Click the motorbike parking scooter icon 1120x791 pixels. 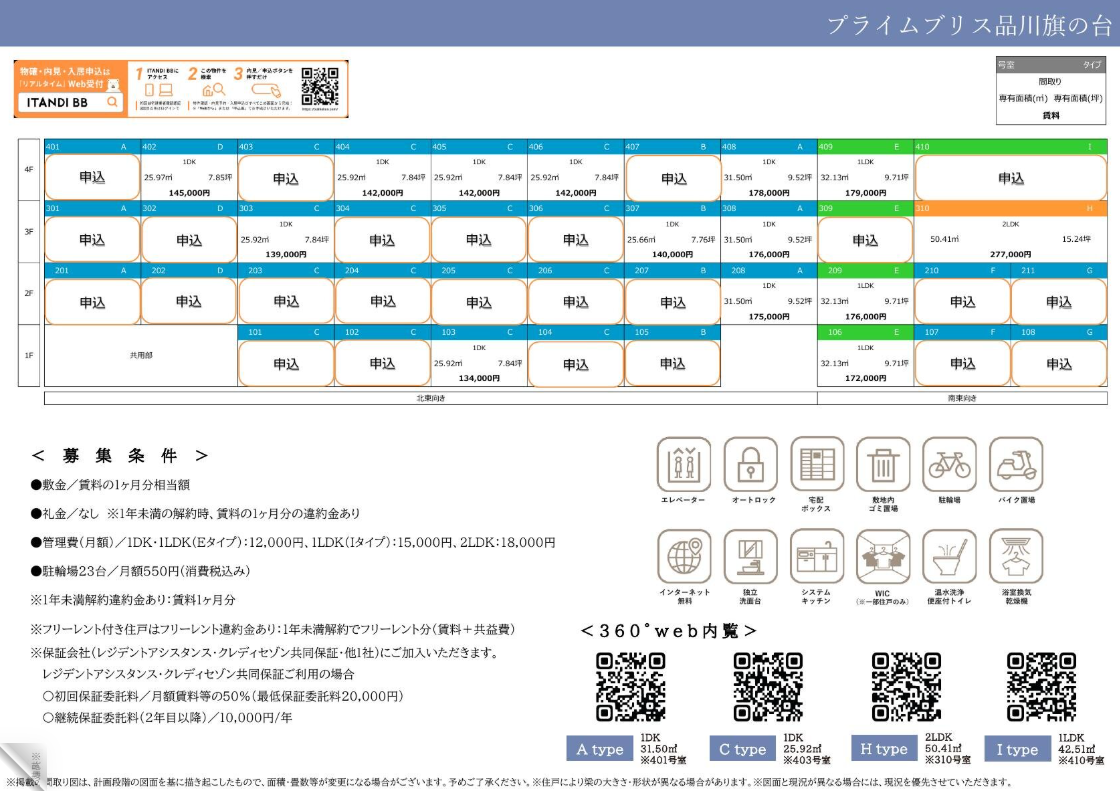tap(1015, 464)
